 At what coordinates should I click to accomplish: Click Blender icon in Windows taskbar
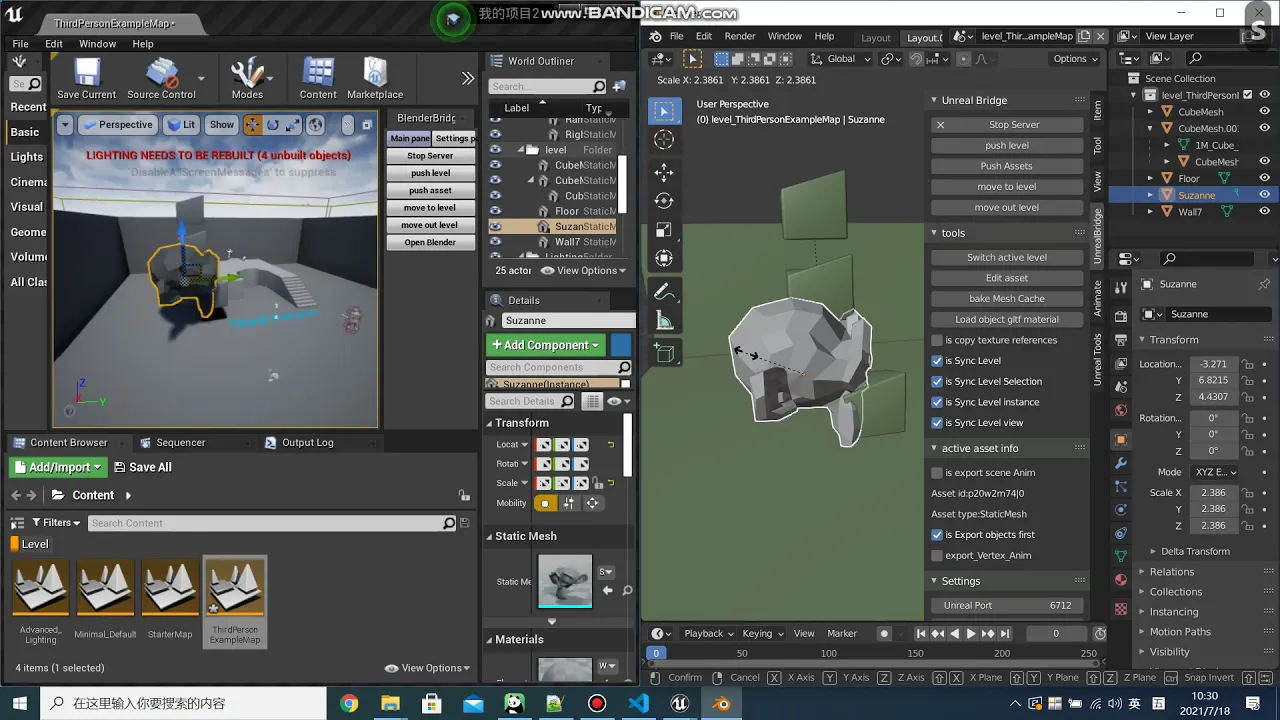point(721,703)
